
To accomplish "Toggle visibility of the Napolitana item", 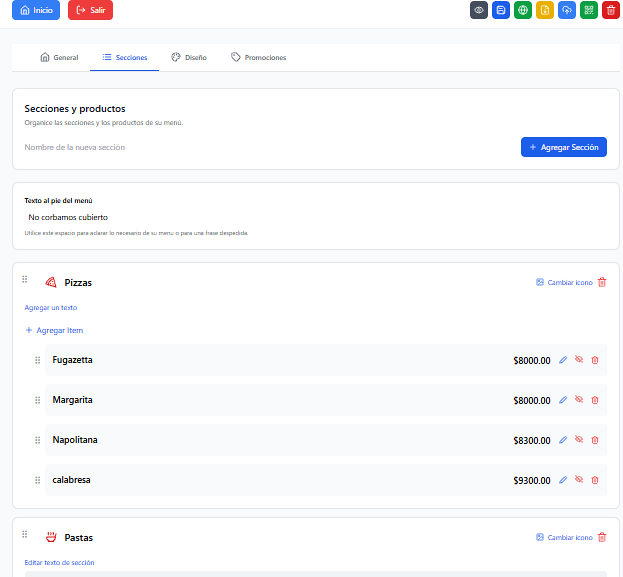I will point(579,439).
